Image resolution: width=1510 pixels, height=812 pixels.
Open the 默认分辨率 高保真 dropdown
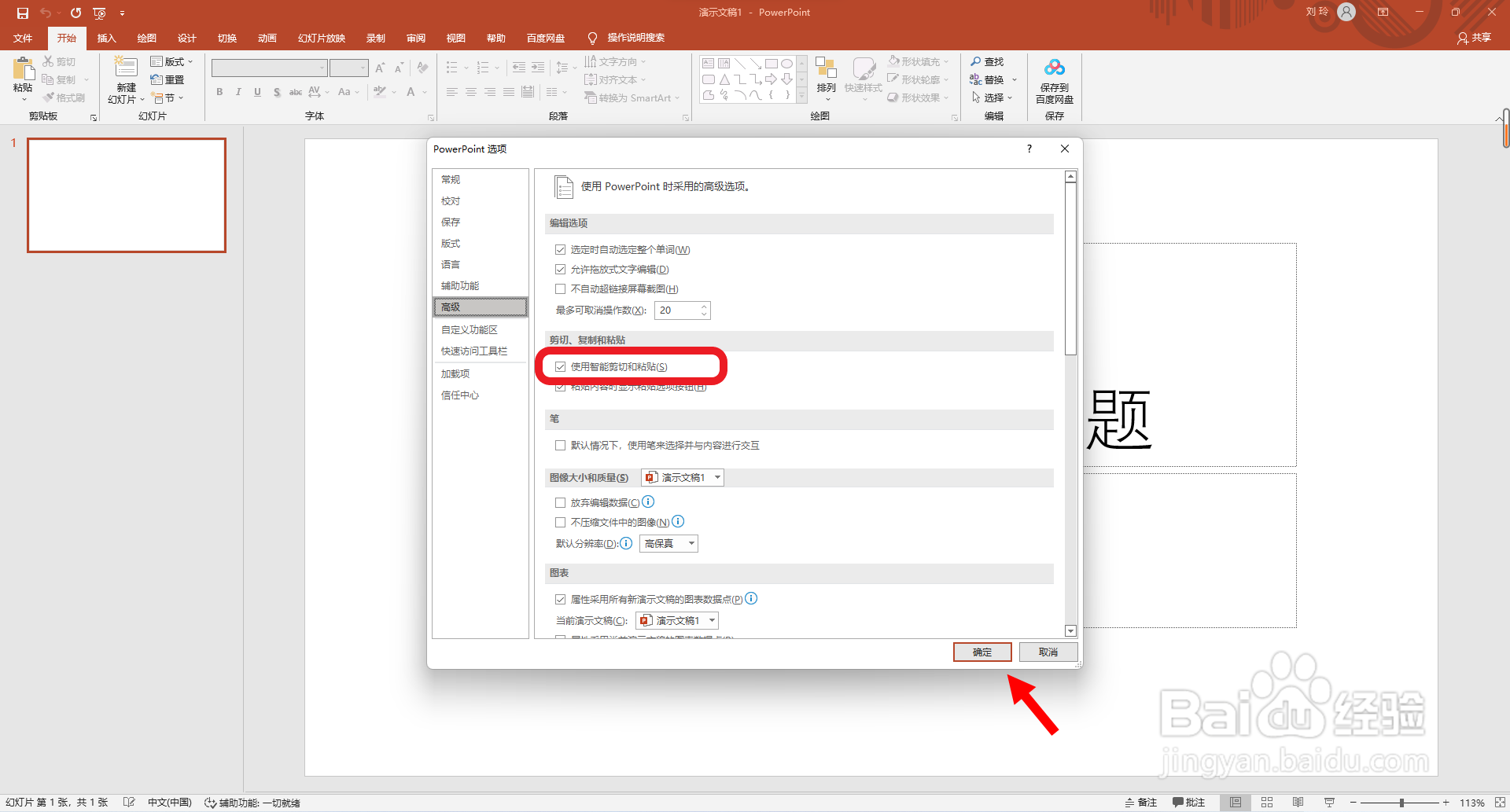click(x=668, y=543)
